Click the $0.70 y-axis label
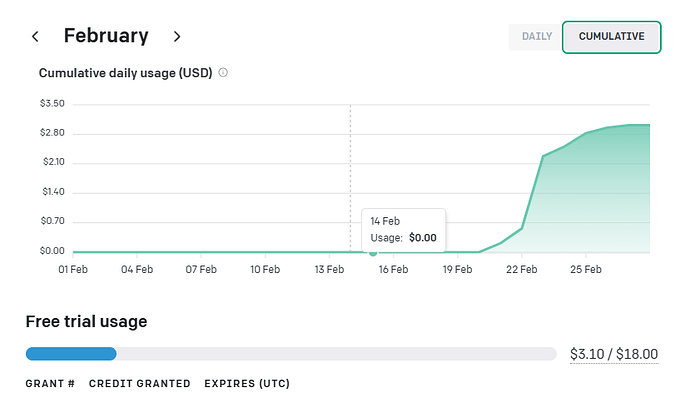The image size is (690, 393). pyautogui.click(x=52, y=221)
